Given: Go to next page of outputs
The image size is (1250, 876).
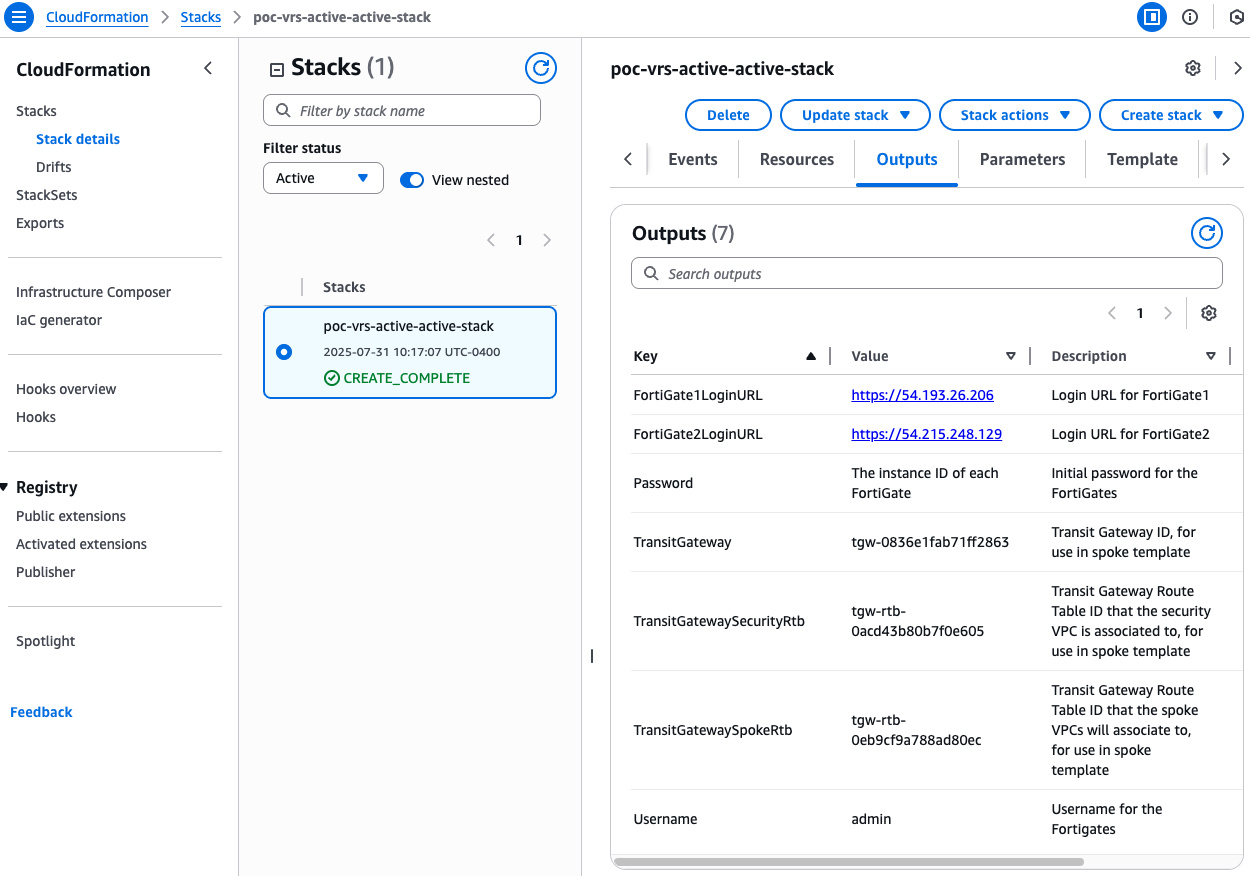Looking at the screenshot, I should [1168, 313].
